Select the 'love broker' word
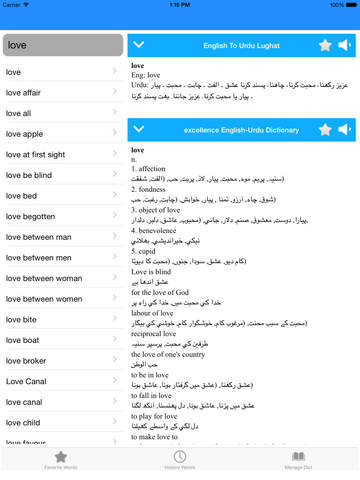Viewport: 360px width, 480px height. click(x=62, y=361)
